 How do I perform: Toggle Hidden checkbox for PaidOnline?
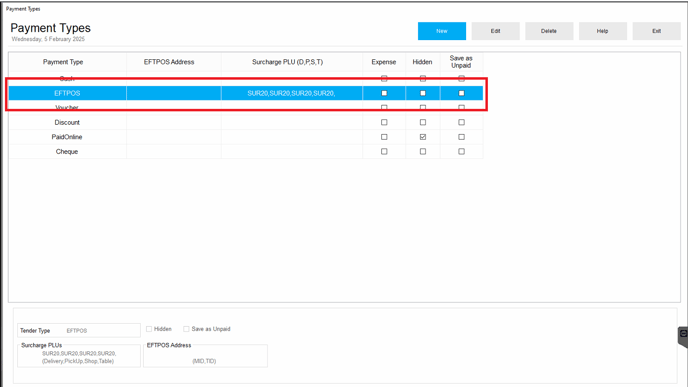coord(423,137)
